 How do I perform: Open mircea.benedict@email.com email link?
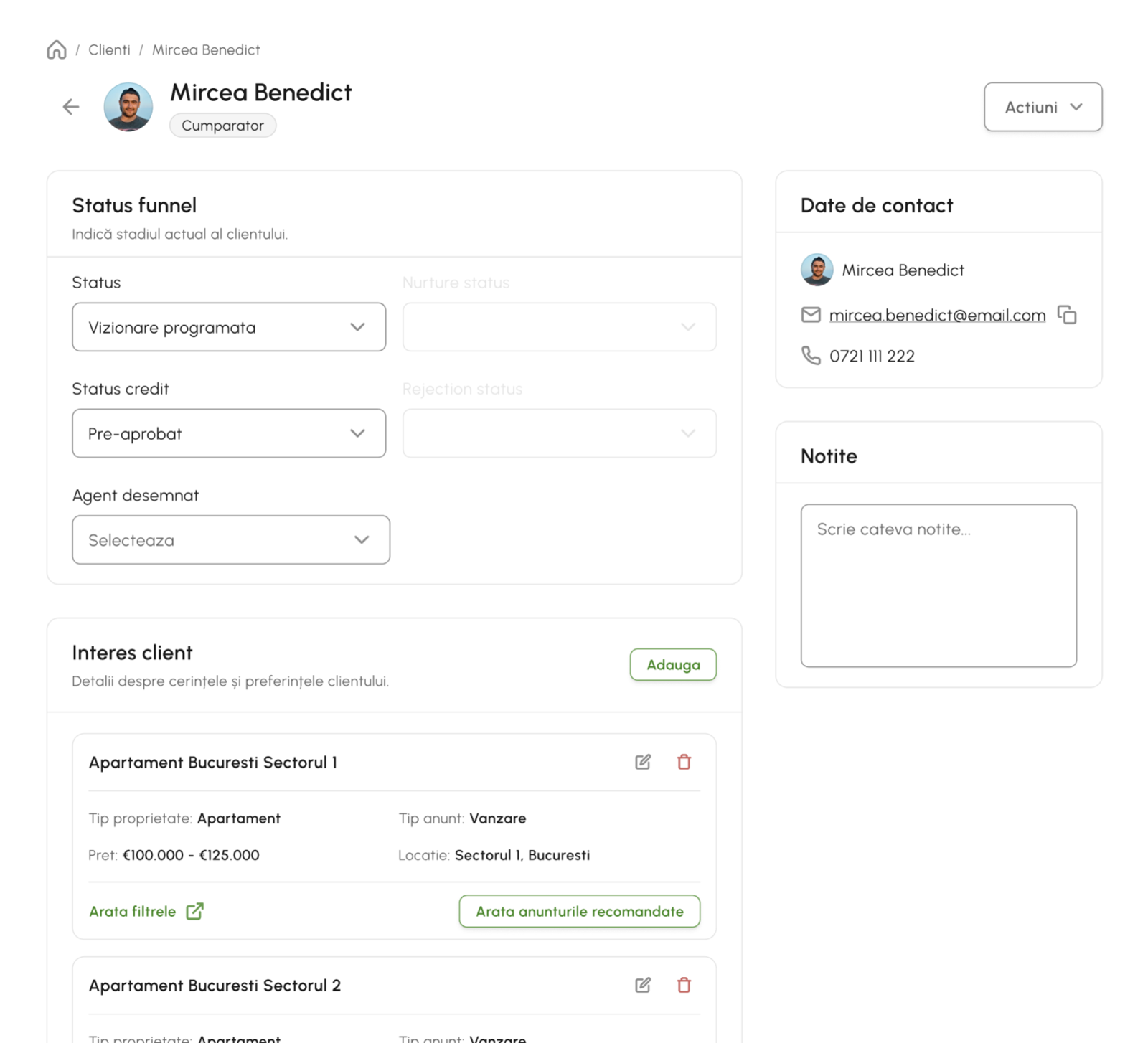point(937,315)
